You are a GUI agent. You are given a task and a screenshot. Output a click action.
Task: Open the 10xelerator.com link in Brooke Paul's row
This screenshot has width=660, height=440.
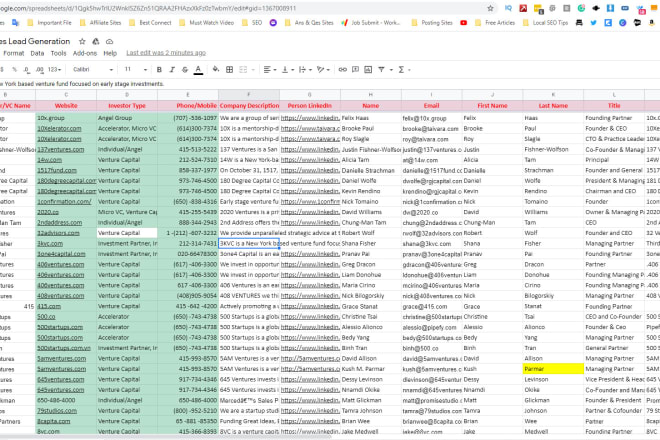click(59, 128)
